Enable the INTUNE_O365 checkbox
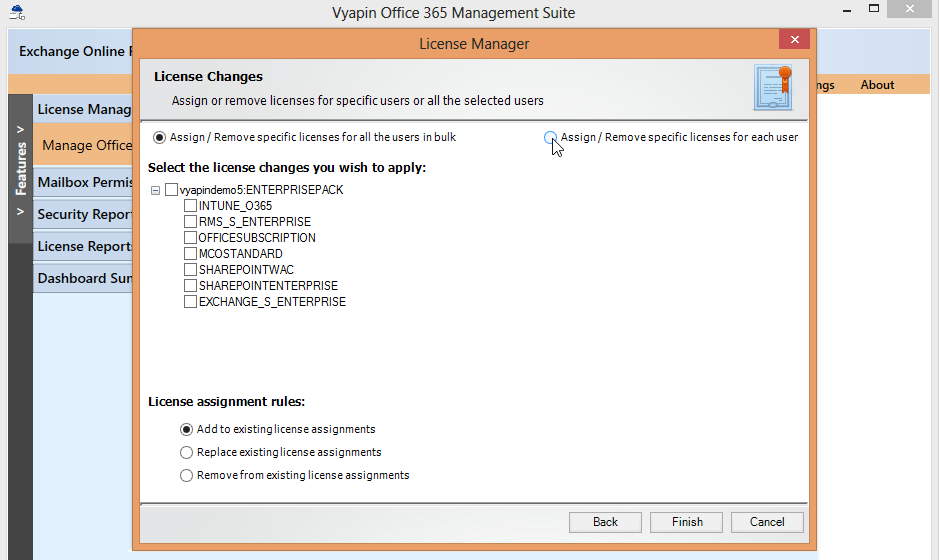Screen dimensions: 940x560 click(190, 206)
